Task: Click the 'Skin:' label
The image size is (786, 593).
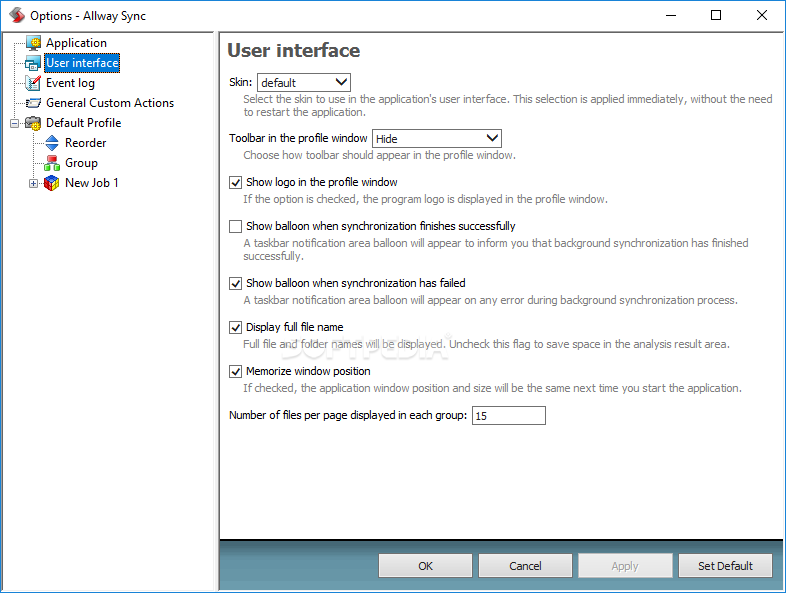Action: click(241, 82)
